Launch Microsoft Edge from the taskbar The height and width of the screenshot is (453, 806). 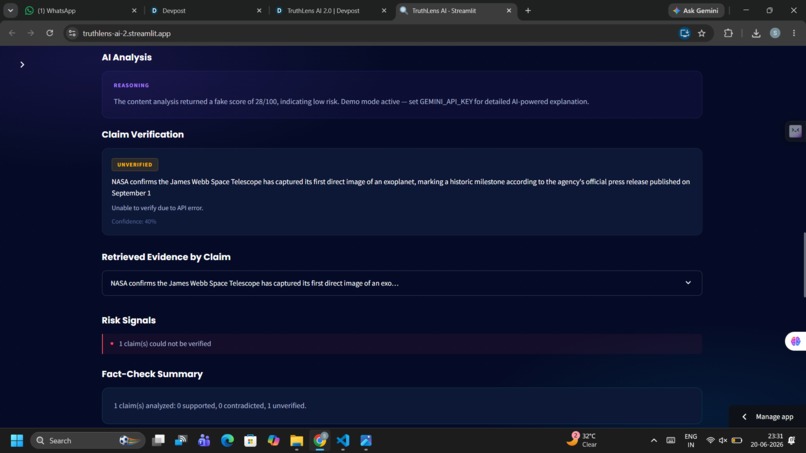[227, 441]
